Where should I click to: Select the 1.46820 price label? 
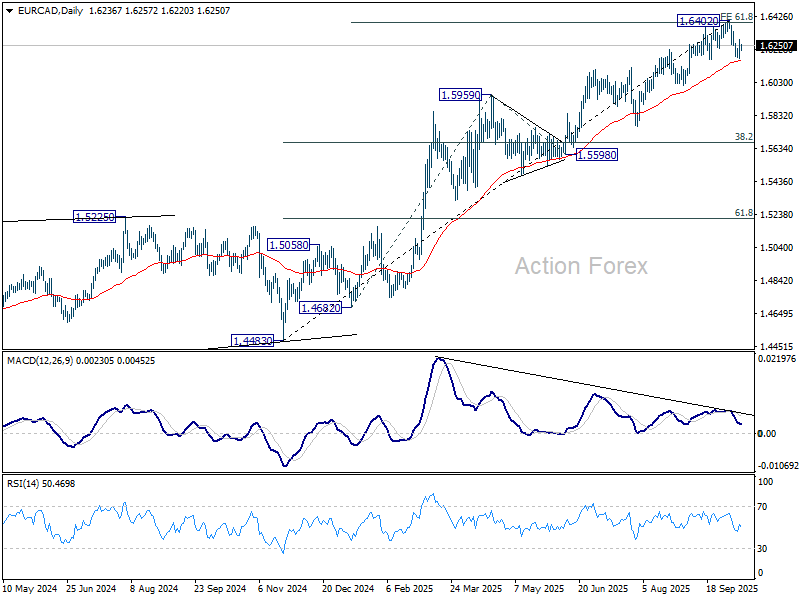(320, 308)
